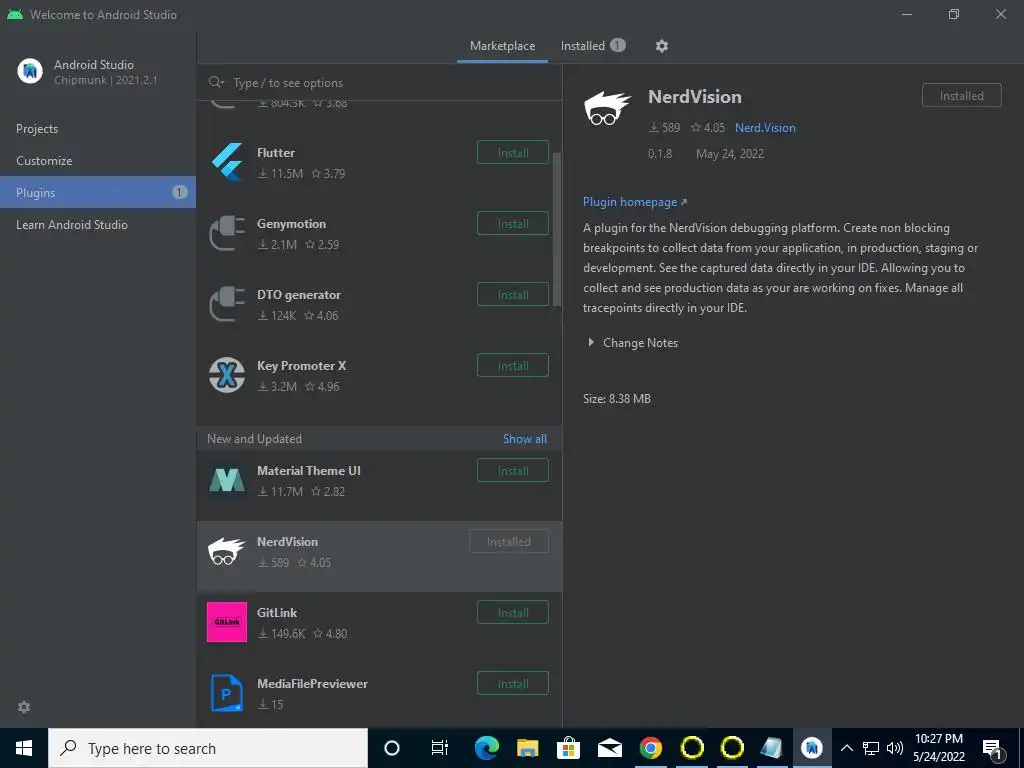The image size is (1024, 768).
Task: Select the MediaFilePreviewer plugin name
Action: click(312, 684)
